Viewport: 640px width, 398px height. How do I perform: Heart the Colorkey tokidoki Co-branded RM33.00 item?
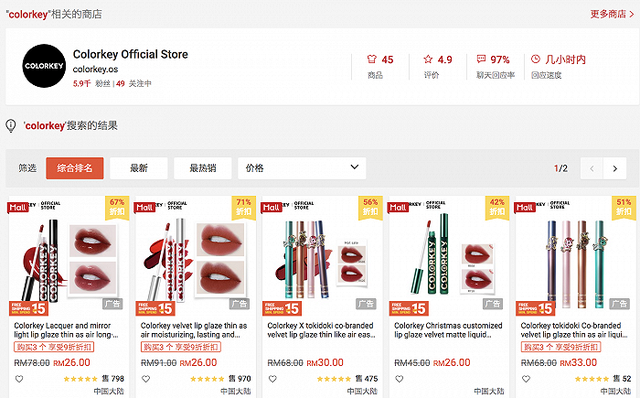pyautogui.click(x=526, y=379)
